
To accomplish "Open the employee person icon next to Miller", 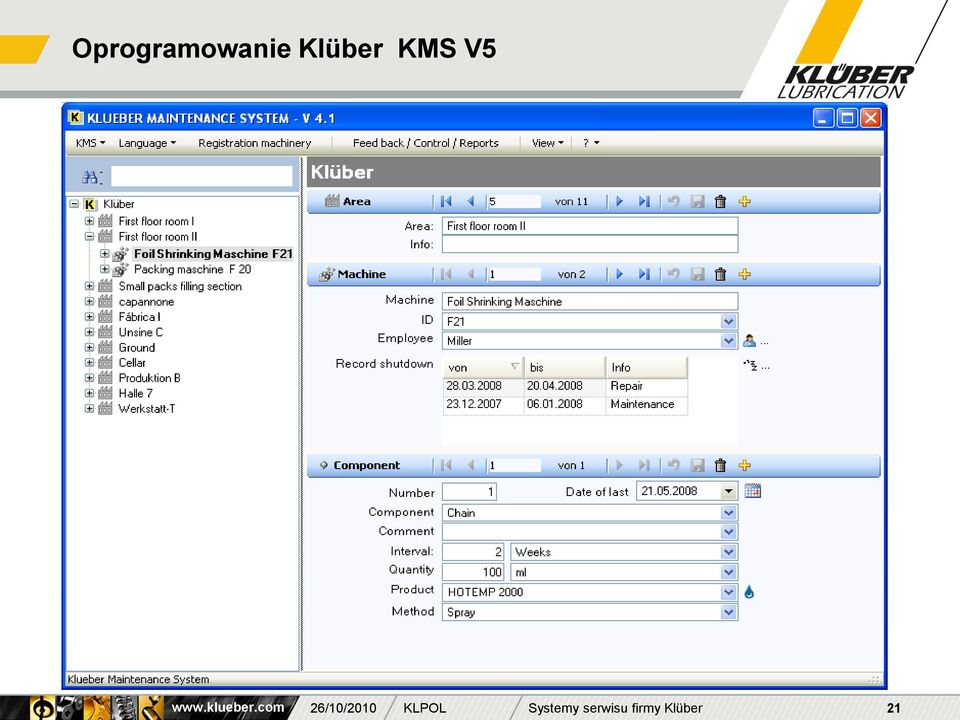I will click(749, 340).
